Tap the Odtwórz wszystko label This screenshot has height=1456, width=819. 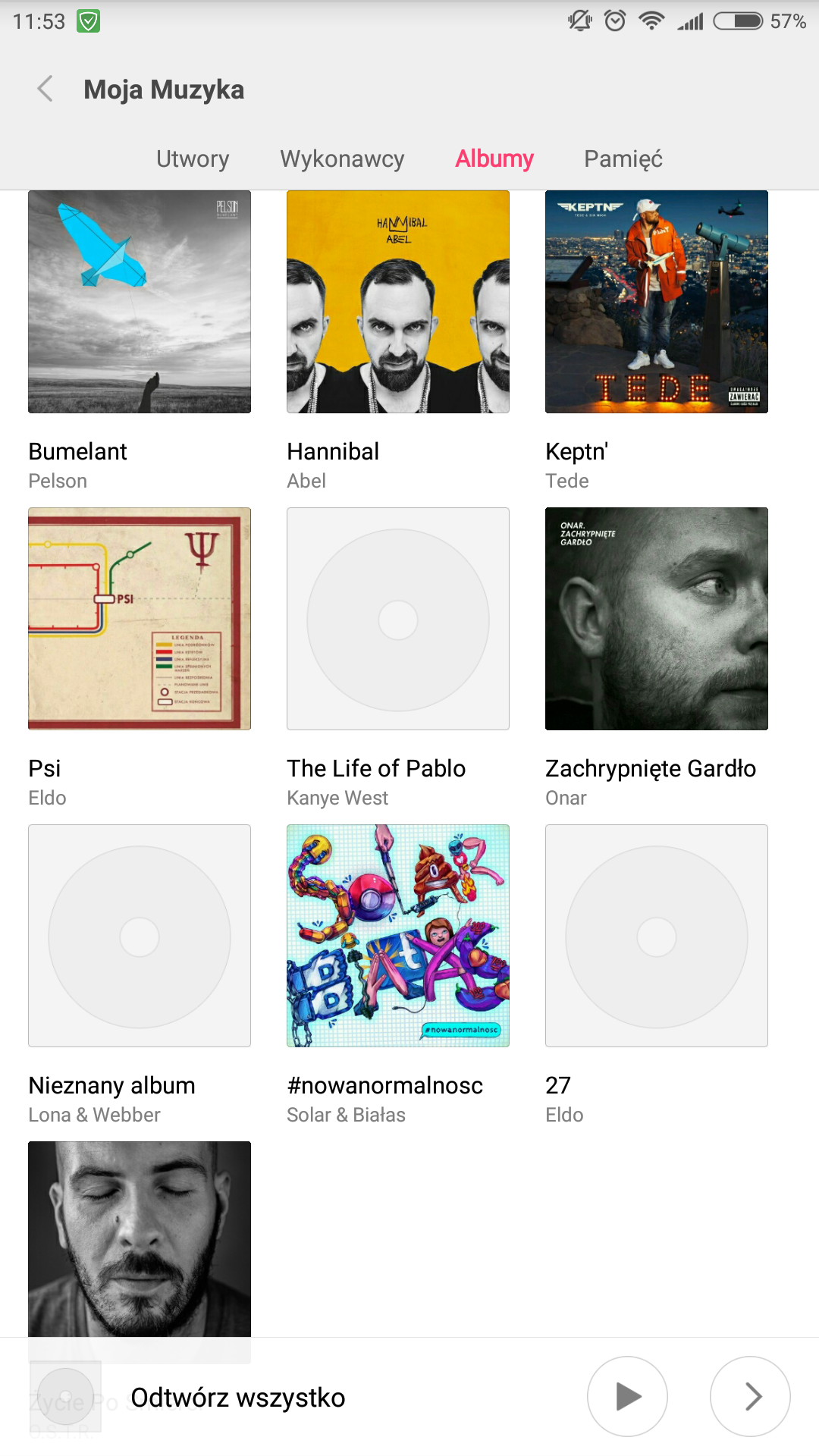tap(238, 1397)
